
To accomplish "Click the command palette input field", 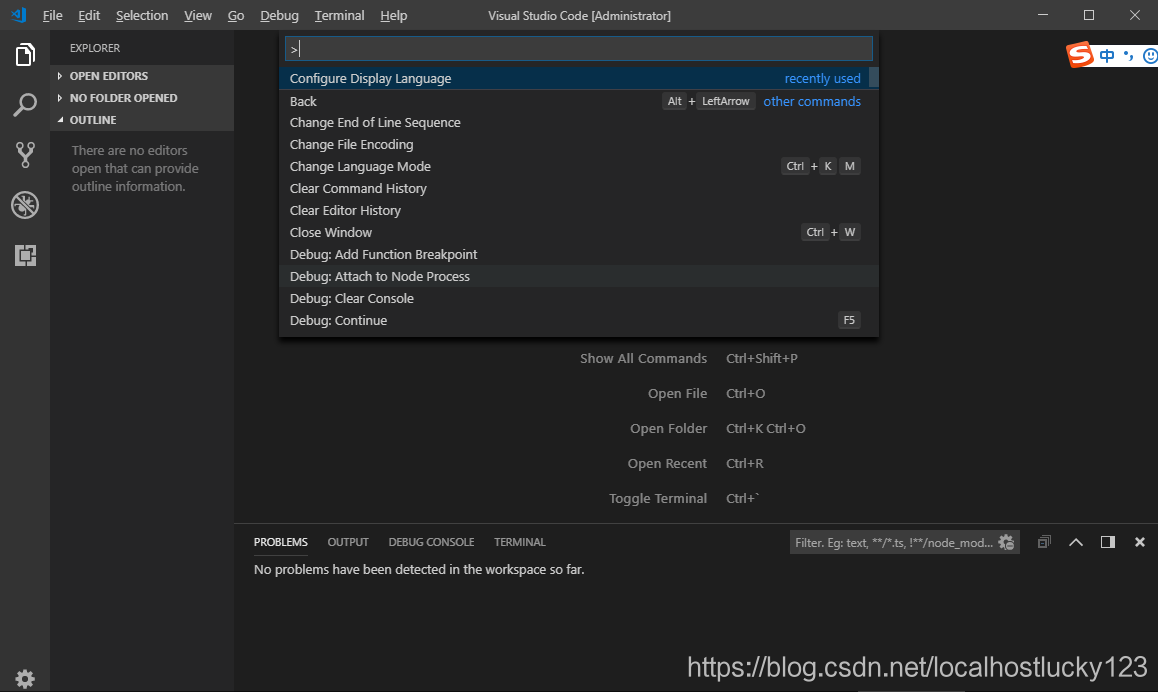I will (579, 49).
